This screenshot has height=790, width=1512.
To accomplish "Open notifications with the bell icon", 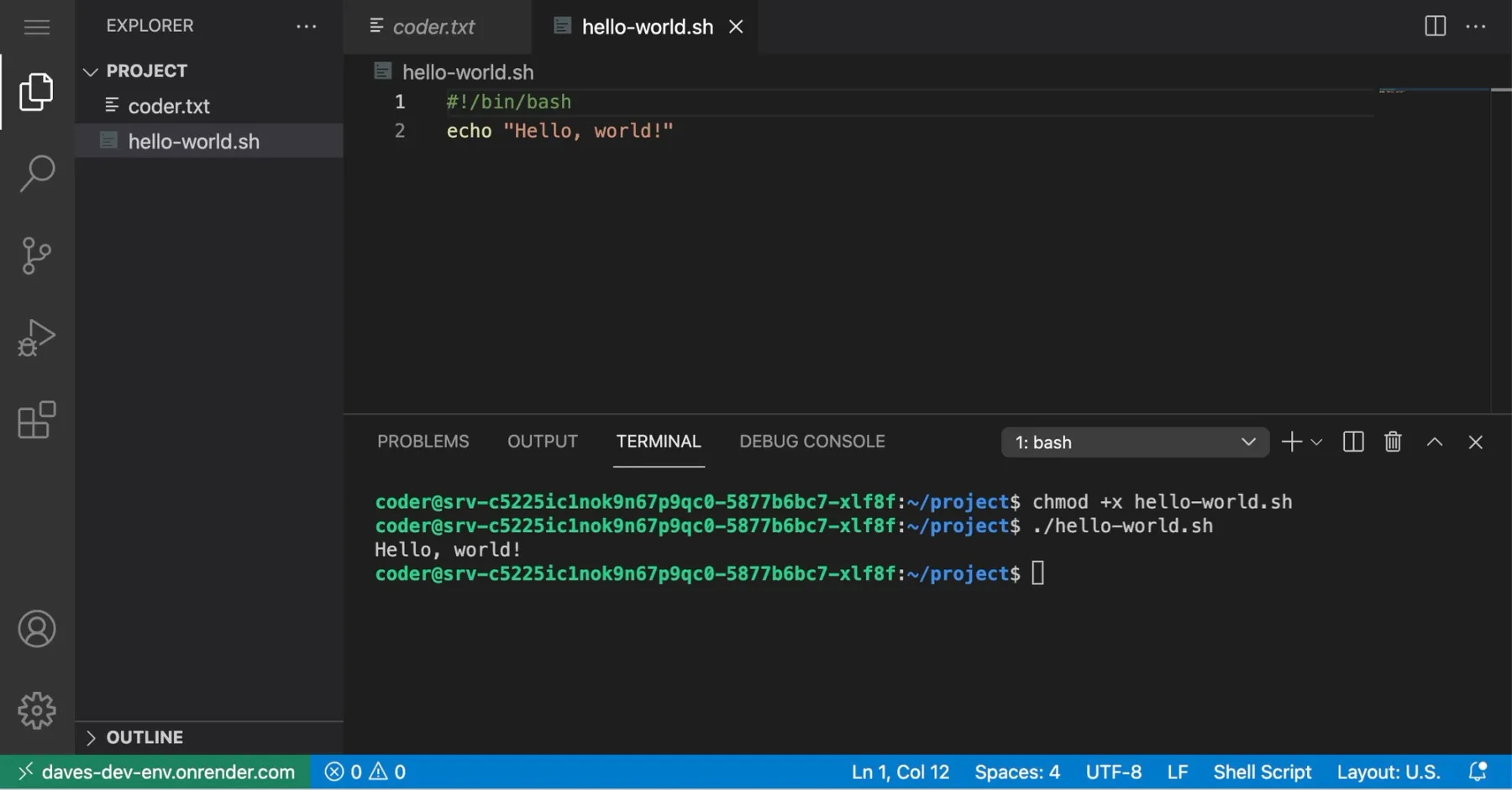I will [x=1478, y=771].
